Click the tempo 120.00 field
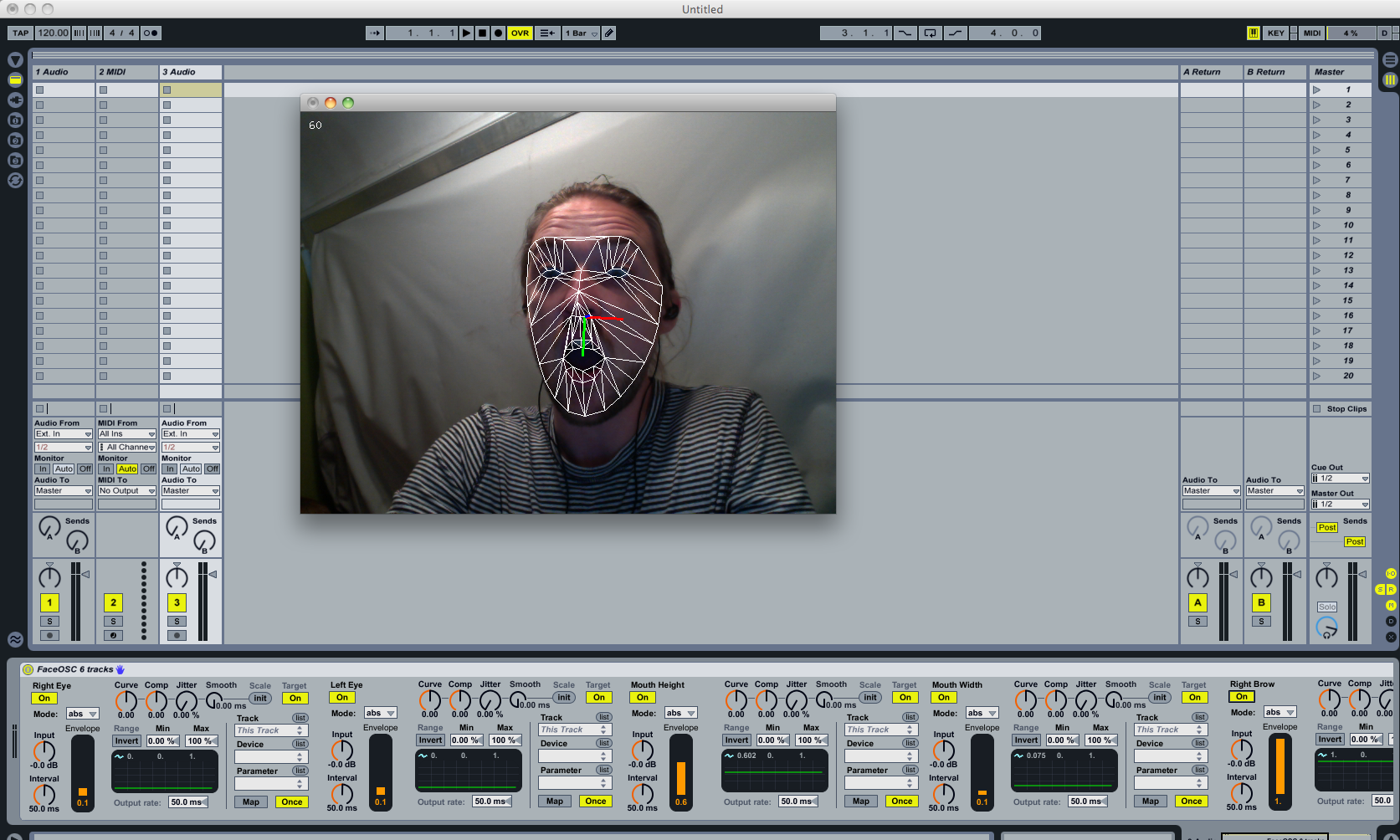Screen dimensions: 1400x840 click(53, 33)
